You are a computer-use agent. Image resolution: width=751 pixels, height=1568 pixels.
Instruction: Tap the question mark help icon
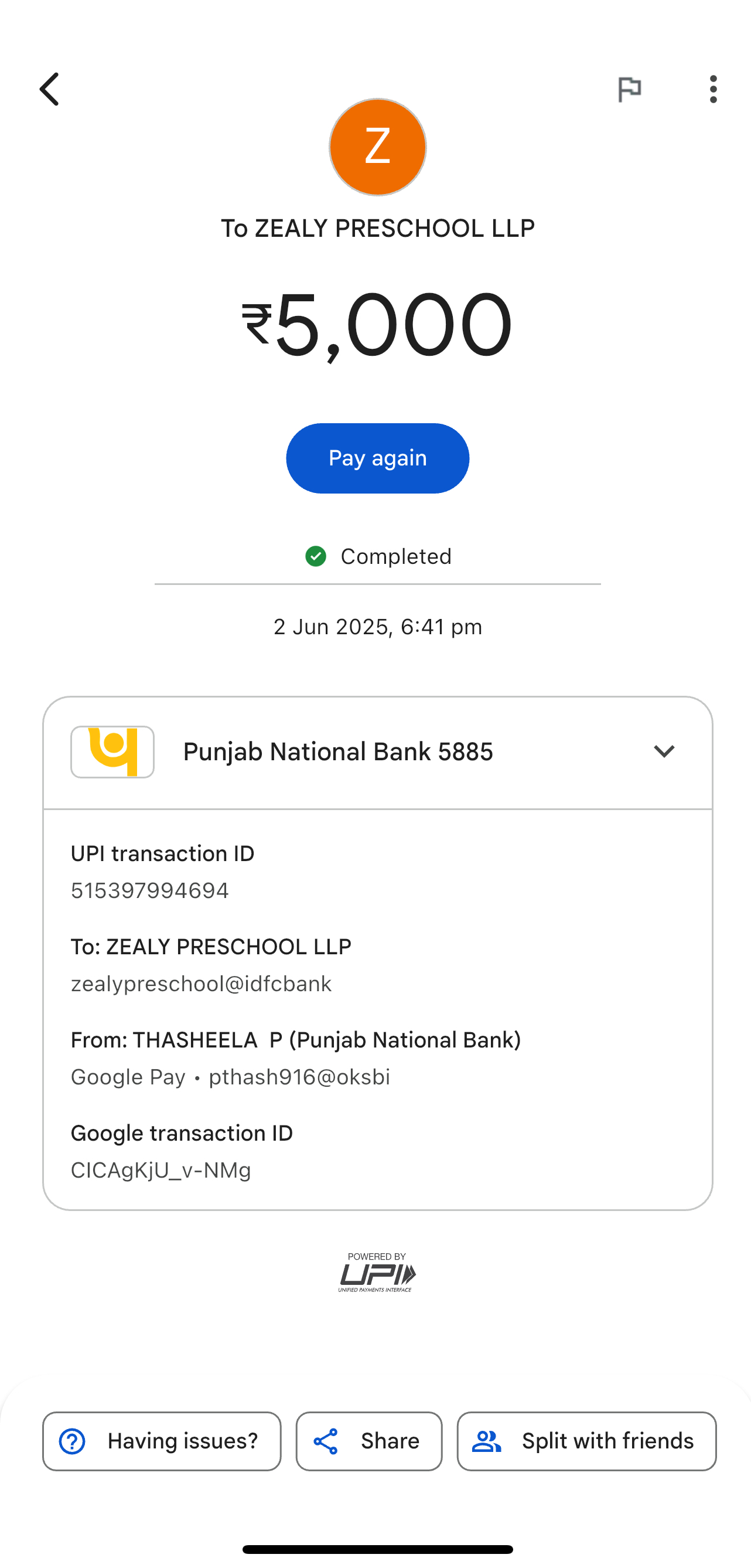pyautogui.click(x=73, y=1441)
